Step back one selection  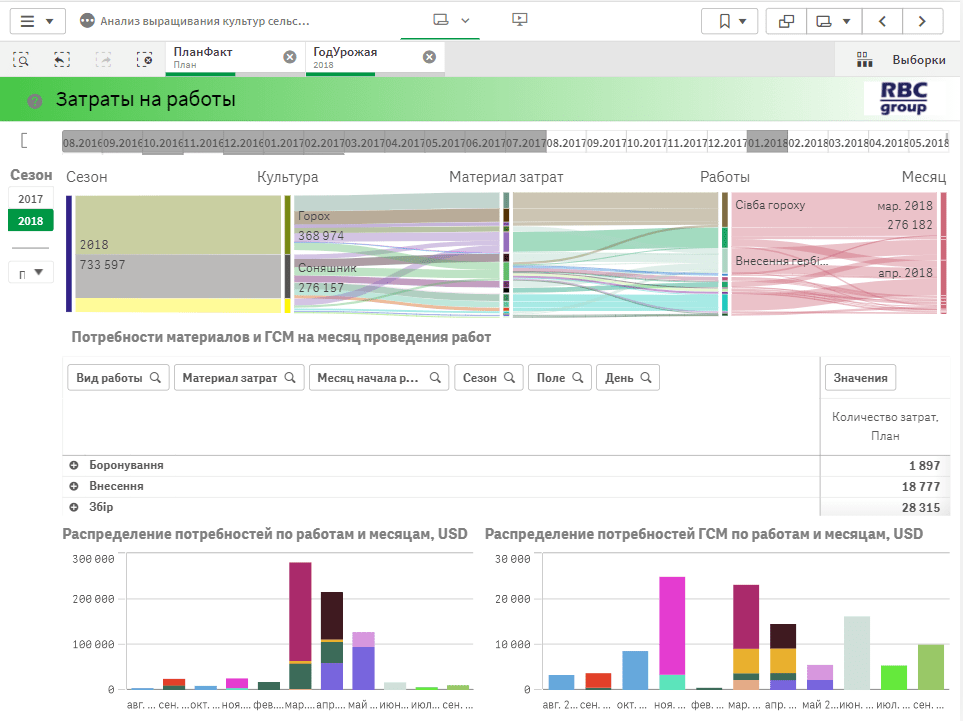tap(62, 59)
